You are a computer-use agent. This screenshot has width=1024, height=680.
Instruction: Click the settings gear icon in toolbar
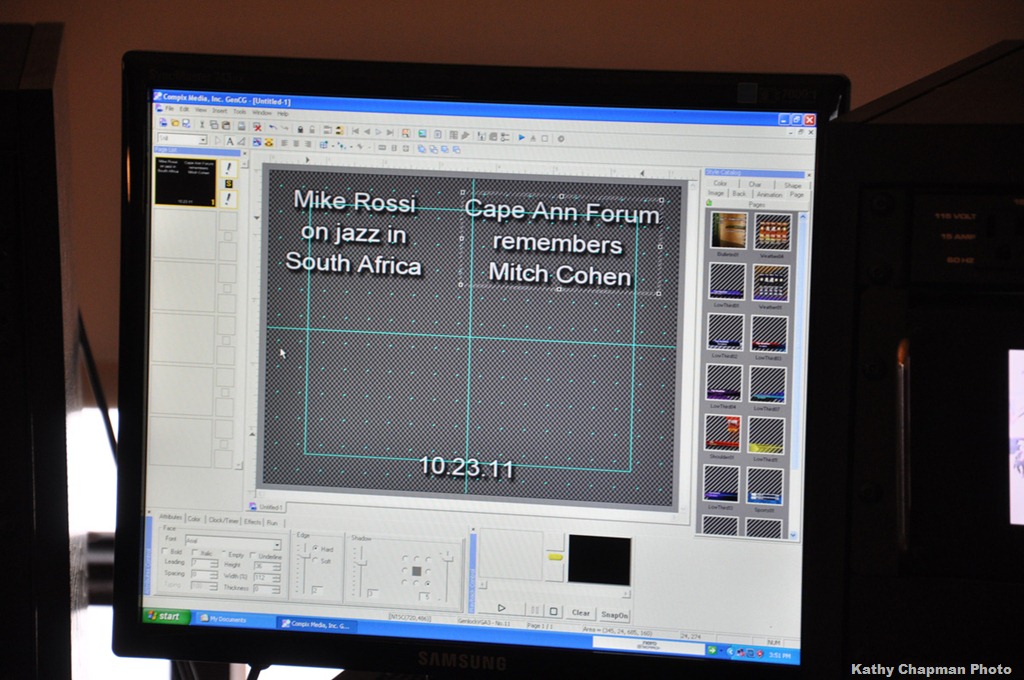pyautogui.click(x=560, y=139)
